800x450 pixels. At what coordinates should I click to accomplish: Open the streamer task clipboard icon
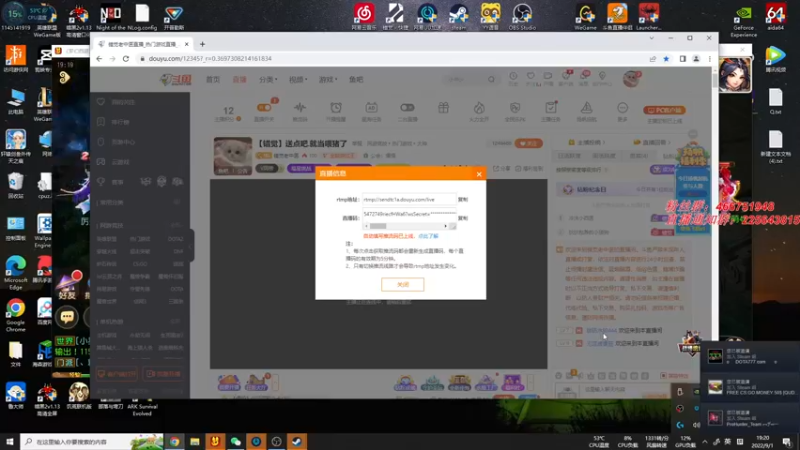tap(551, 108)
